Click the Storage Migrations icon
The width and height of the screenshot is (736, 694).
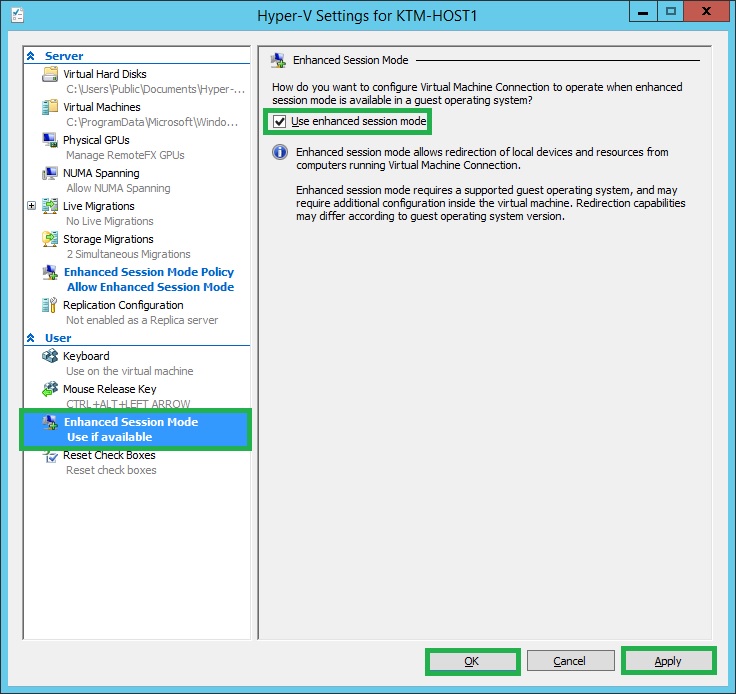click(x=50, y=239)
